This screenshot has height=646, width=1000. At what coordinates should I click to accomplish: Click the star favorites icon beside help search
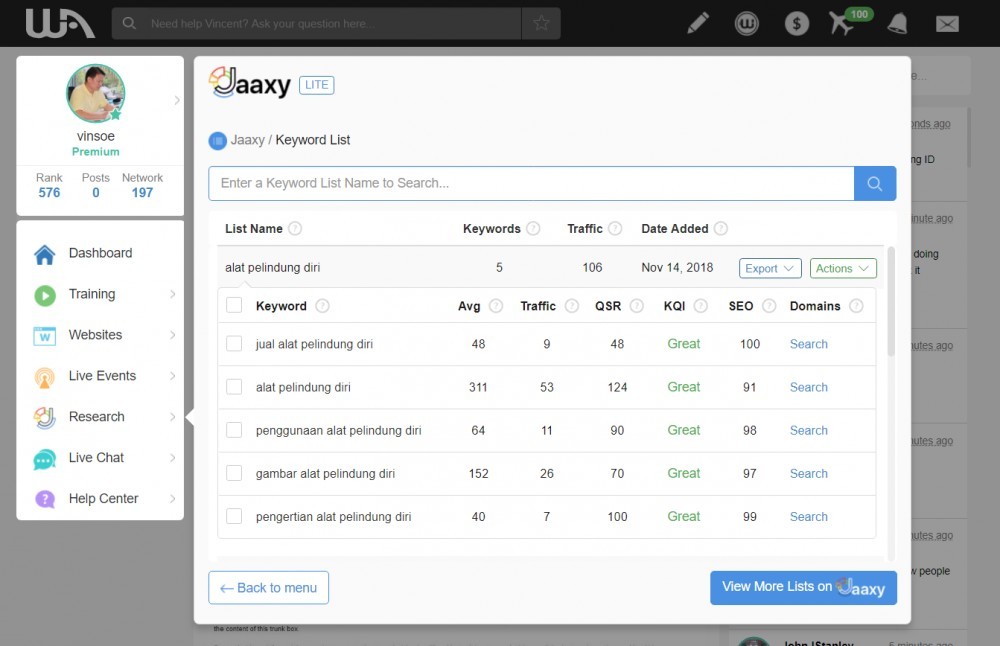tap(541, 24)
